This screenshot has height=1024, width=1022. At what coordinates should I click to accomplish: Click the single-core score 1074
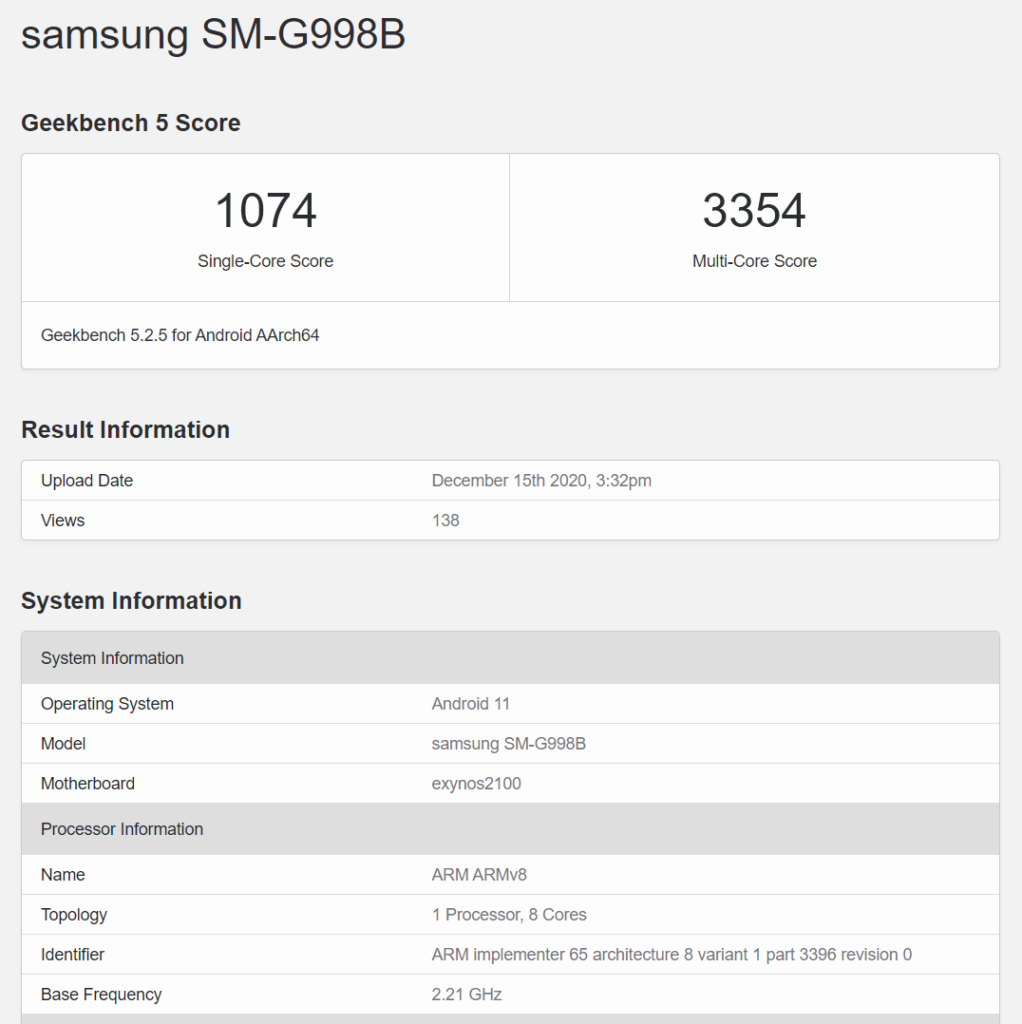coord(266,210)
